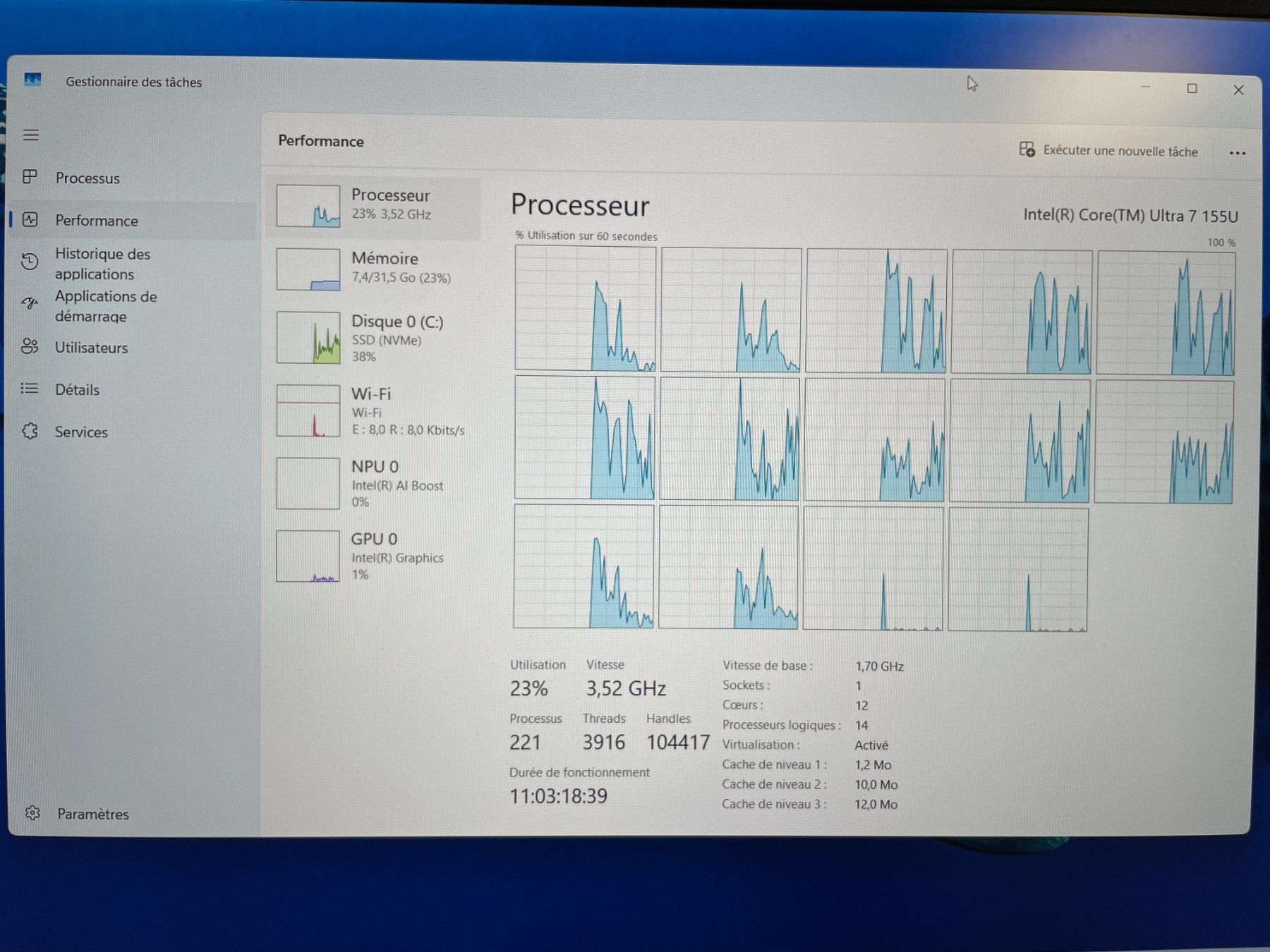The height and width of the screenshot is (952, 1270).
Task: Click the Détails list icon
Action: click(30, 389)
